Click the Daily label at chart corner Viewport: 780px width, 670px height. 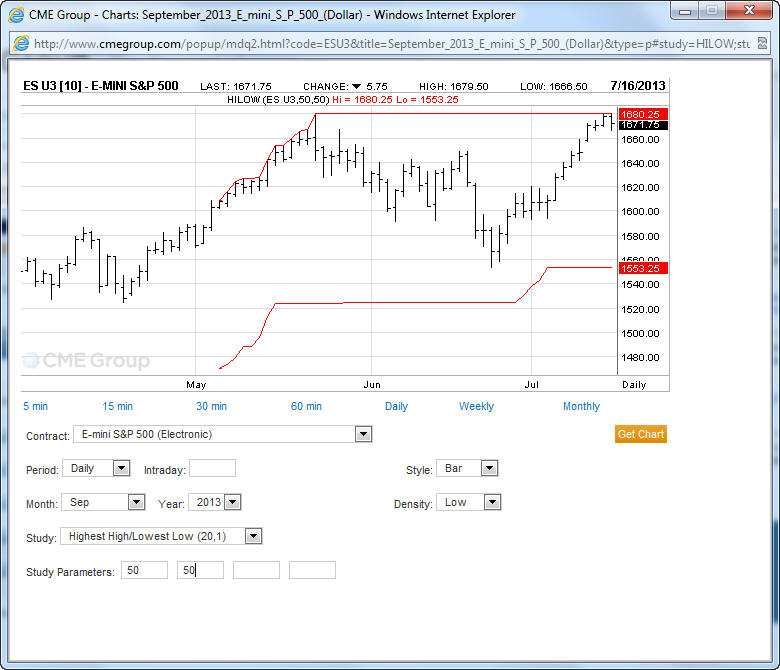click(634, 384)
